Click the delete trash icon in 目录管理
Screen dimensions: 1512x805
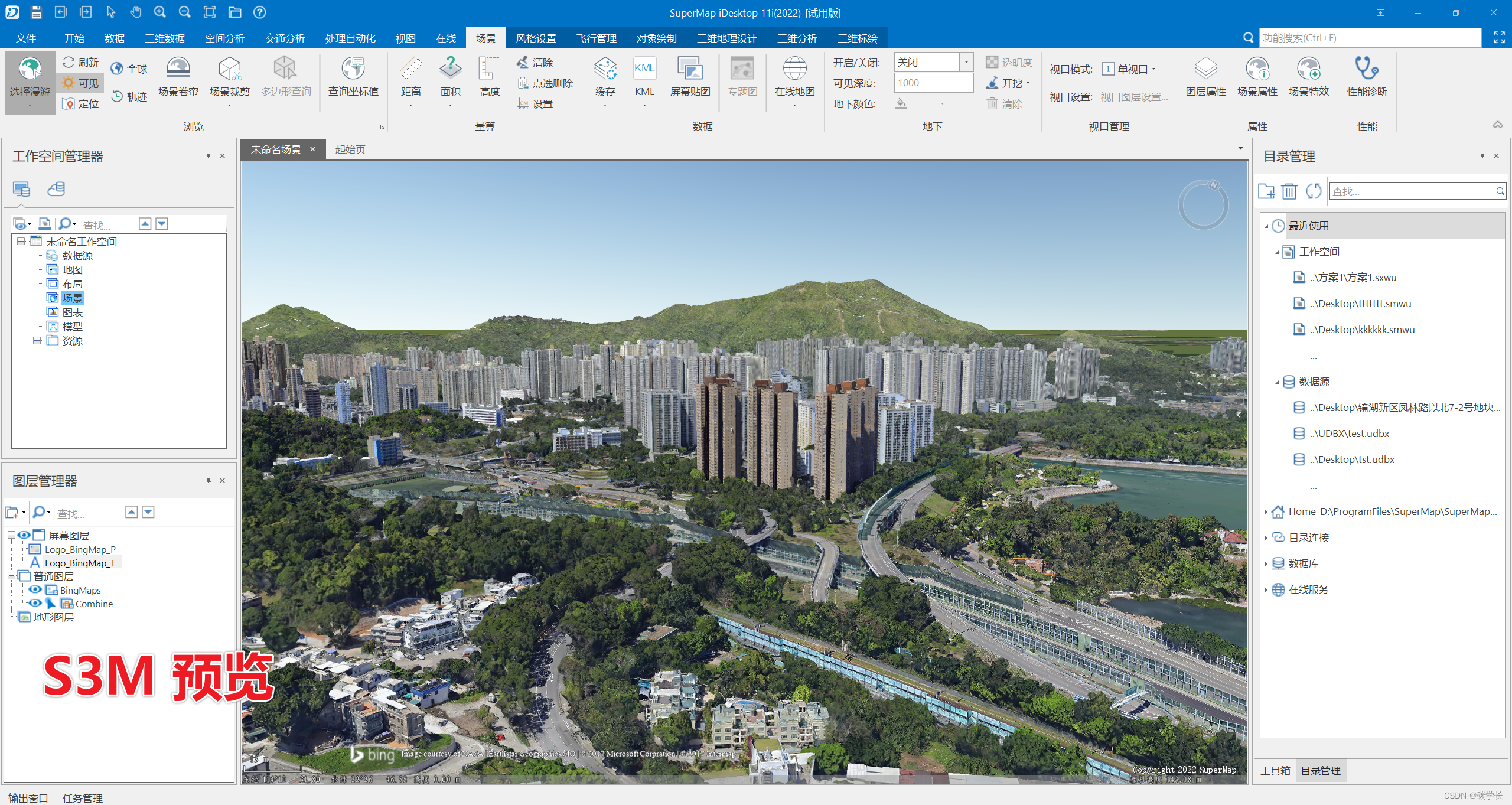(1289, 191)
